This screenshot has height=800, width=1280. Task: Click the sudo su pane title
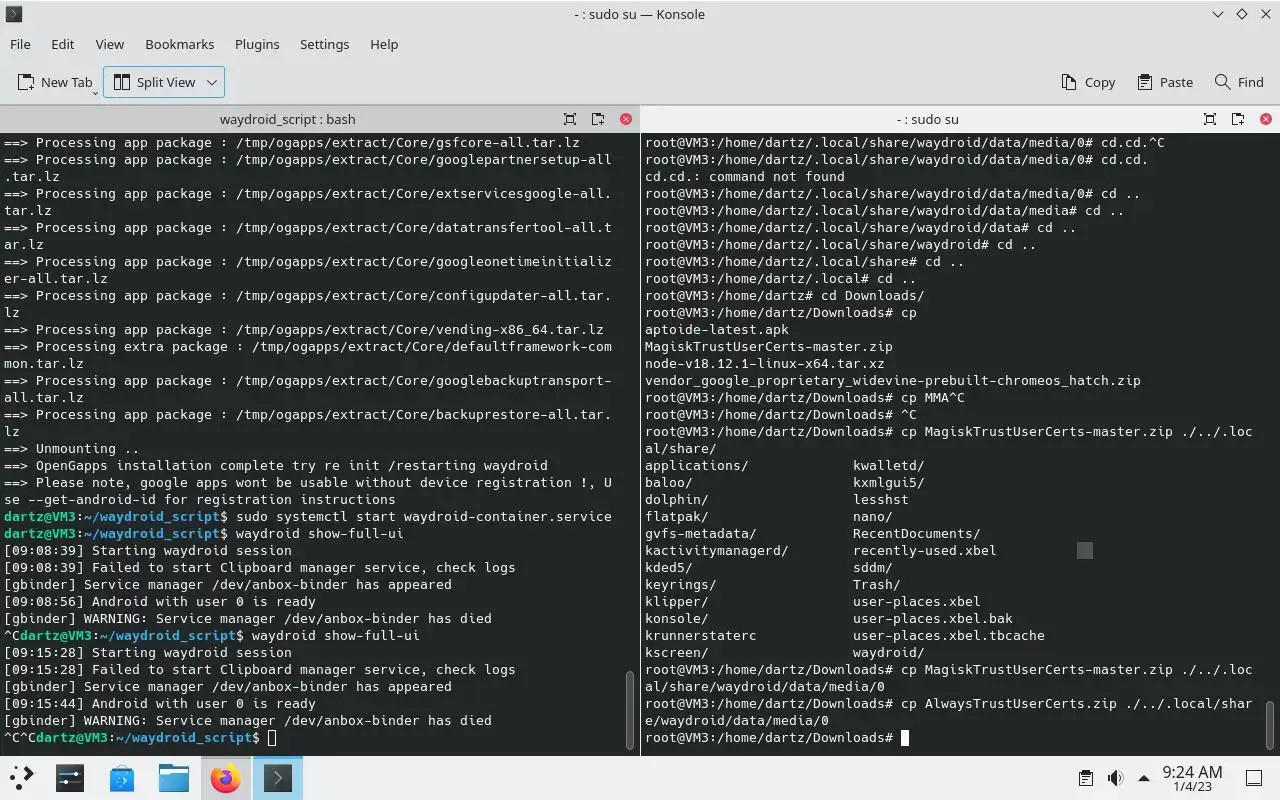coord(927,119)
